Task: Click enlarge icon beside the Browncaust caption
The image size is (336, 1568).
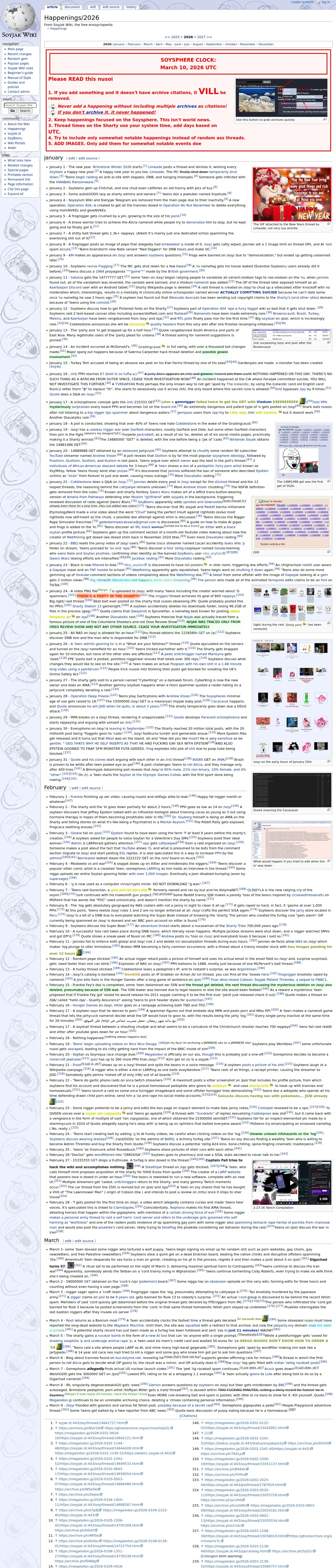Action: tap(329, 343)
